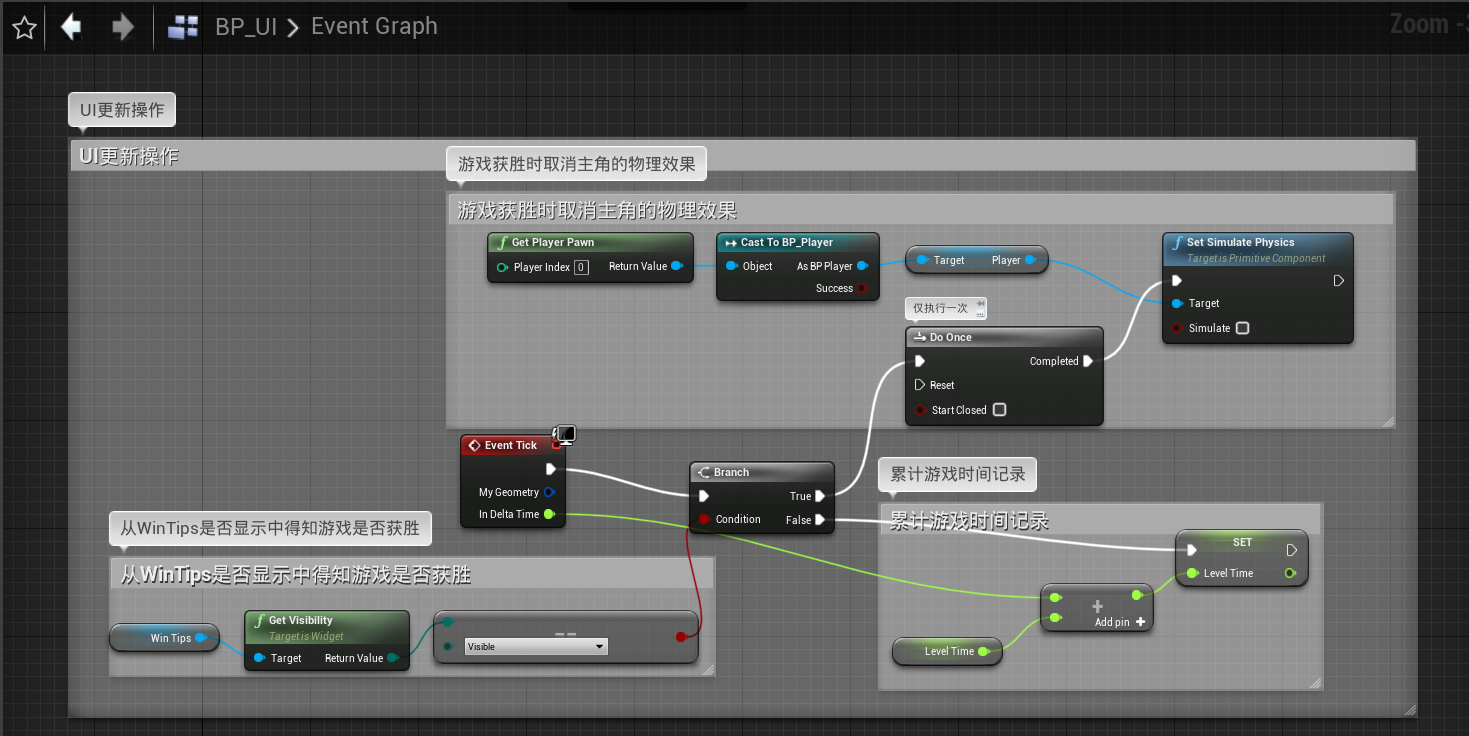Click the Level Time getter output pin
The image size is (1469, 736).
984,651
